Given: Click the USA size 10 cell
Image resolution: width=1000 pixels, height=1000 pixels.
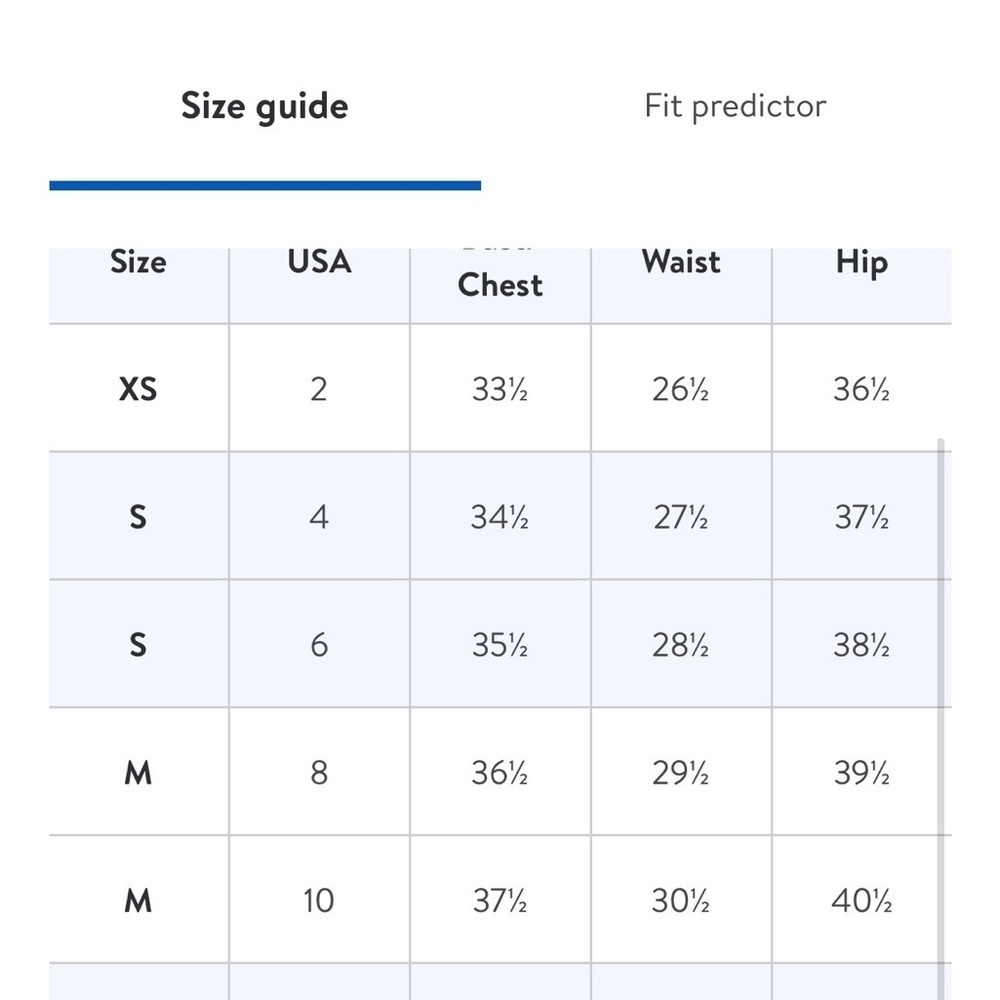Looking at the screenshot, I should [x=319, y=901].
